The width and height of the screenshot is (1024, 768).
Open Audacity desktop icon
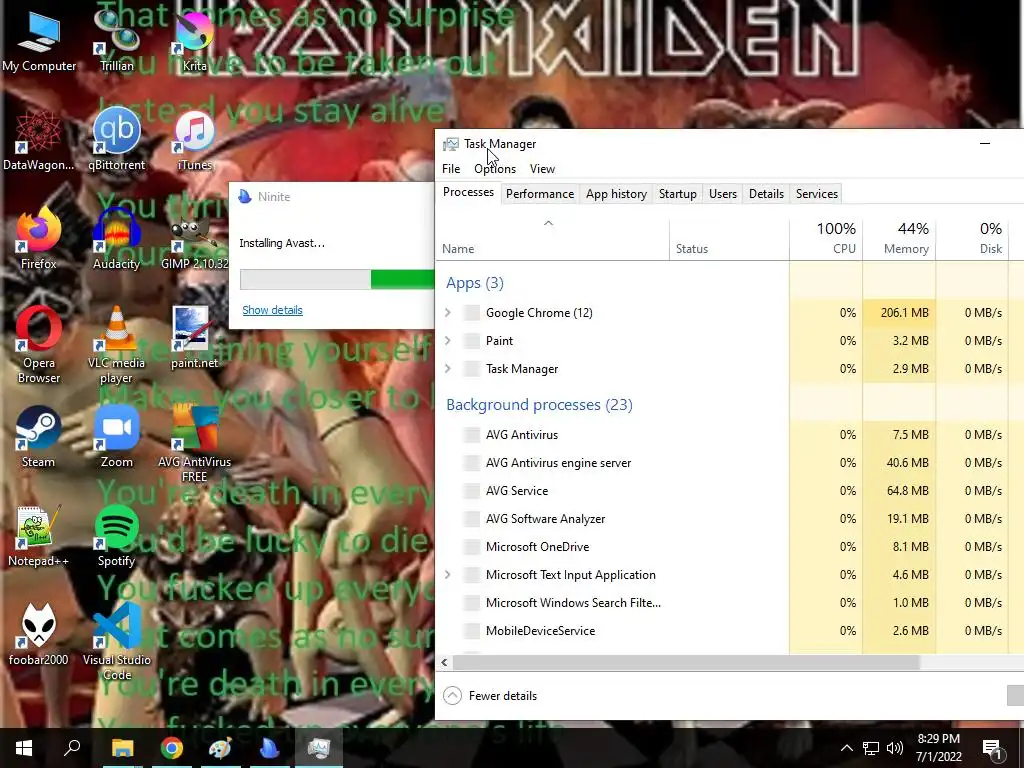coord(116,239)
